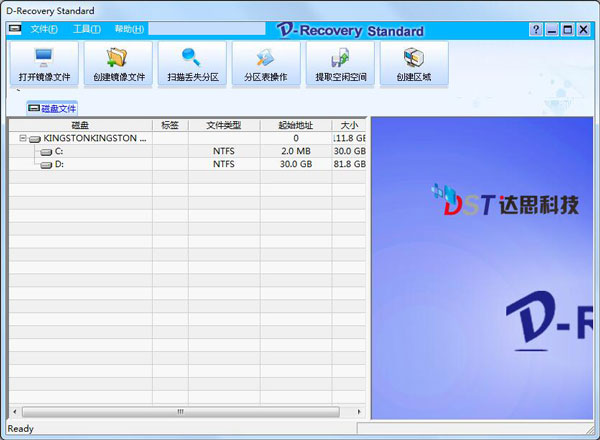
Task: Click the app system icon in menu bar
Action: (15, 29)
